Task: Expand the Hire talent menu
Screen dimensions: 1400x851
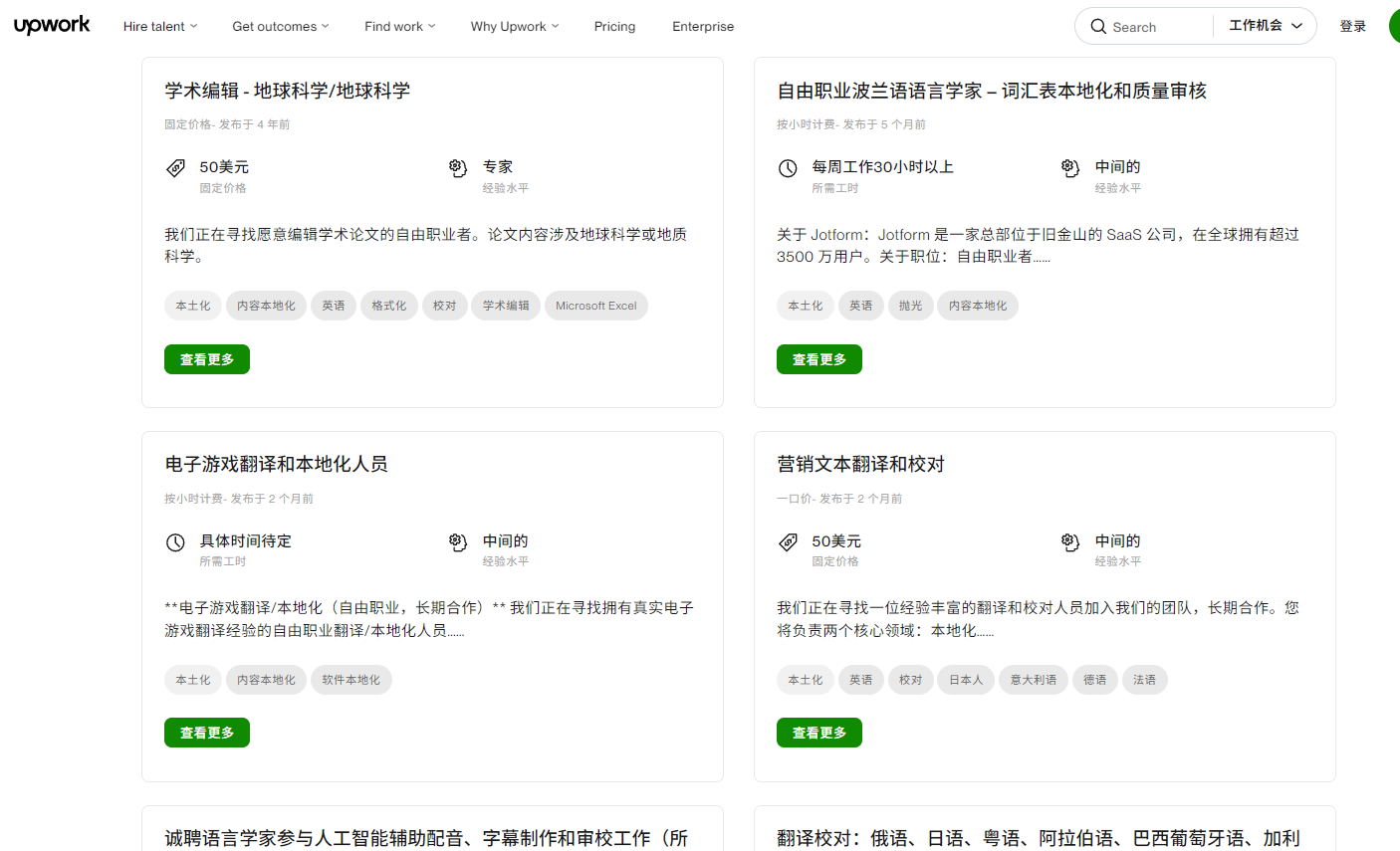Action: pyautogui.click(x=160, y=27)
